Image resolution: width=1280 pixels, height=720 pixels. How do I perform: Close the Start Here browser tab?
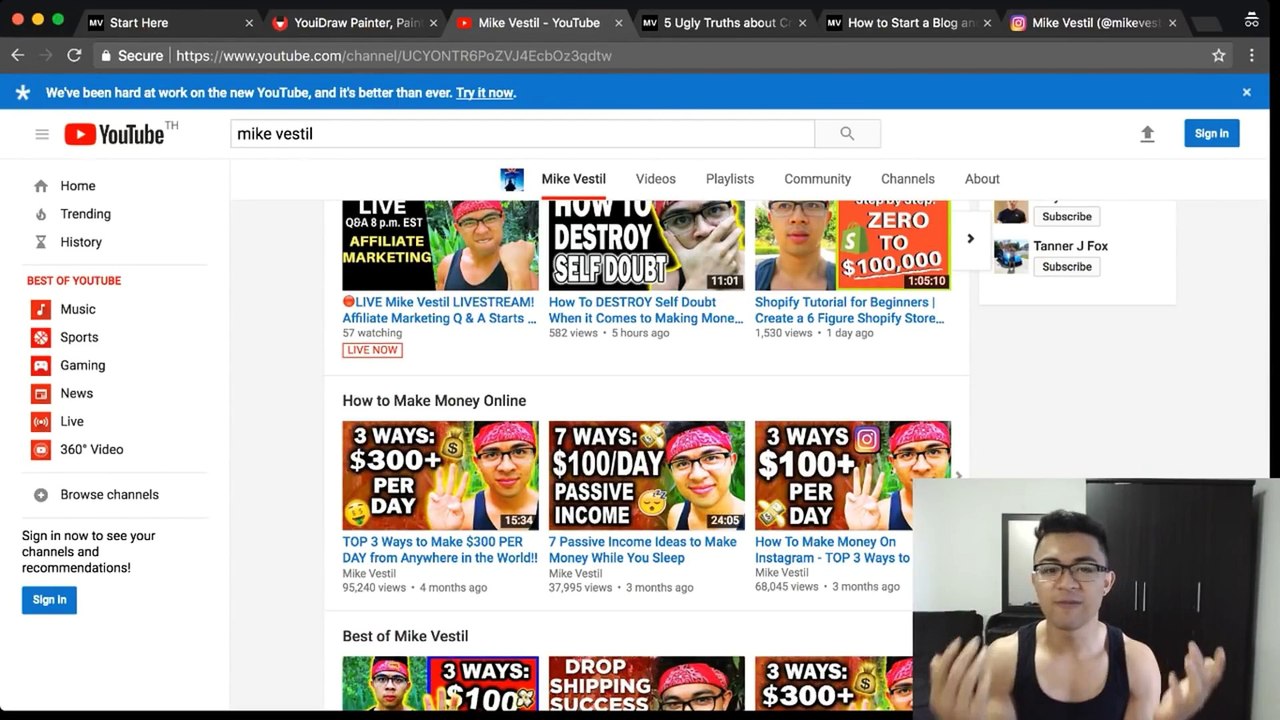(249, 23)
